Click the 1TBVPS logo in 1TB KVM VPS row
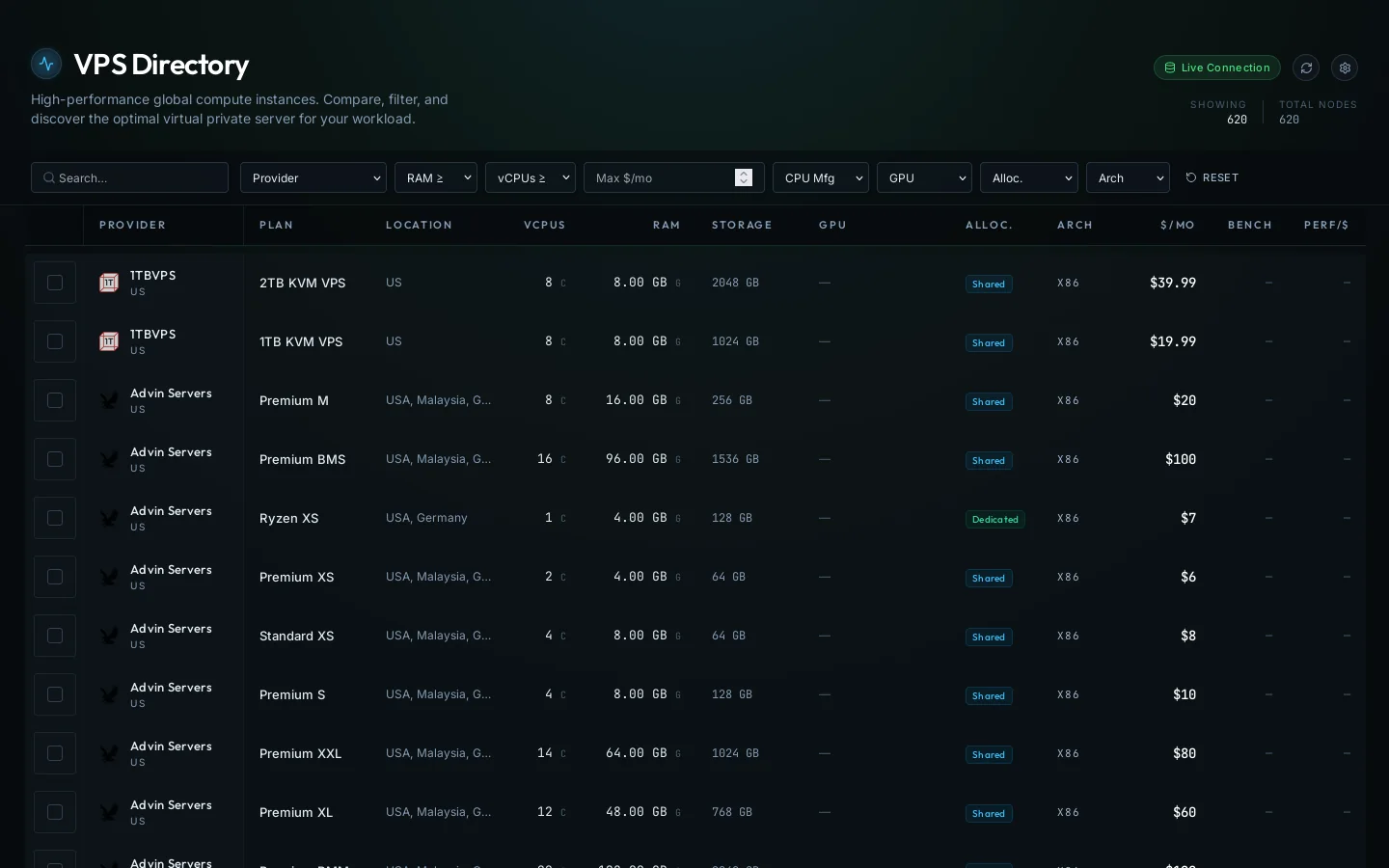1389x868 pixels. tap(109, 341)
